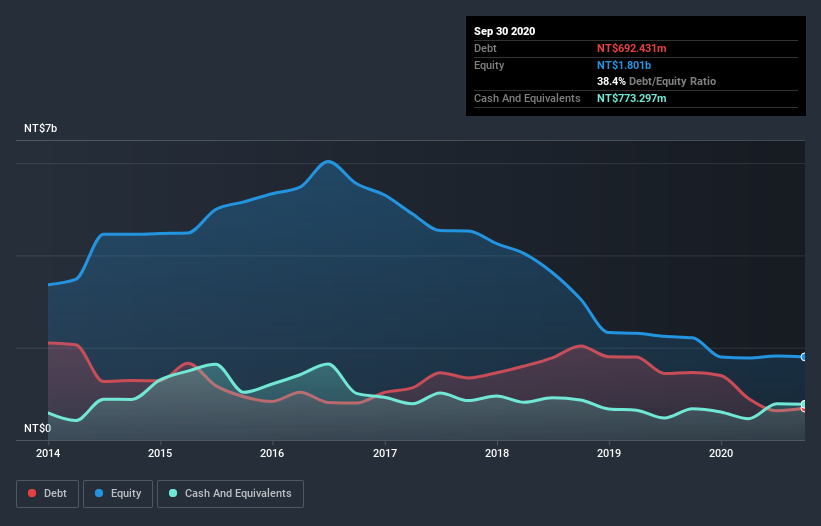
Task: Click the 2017 x-axis label
Action: tap(385, 453)
